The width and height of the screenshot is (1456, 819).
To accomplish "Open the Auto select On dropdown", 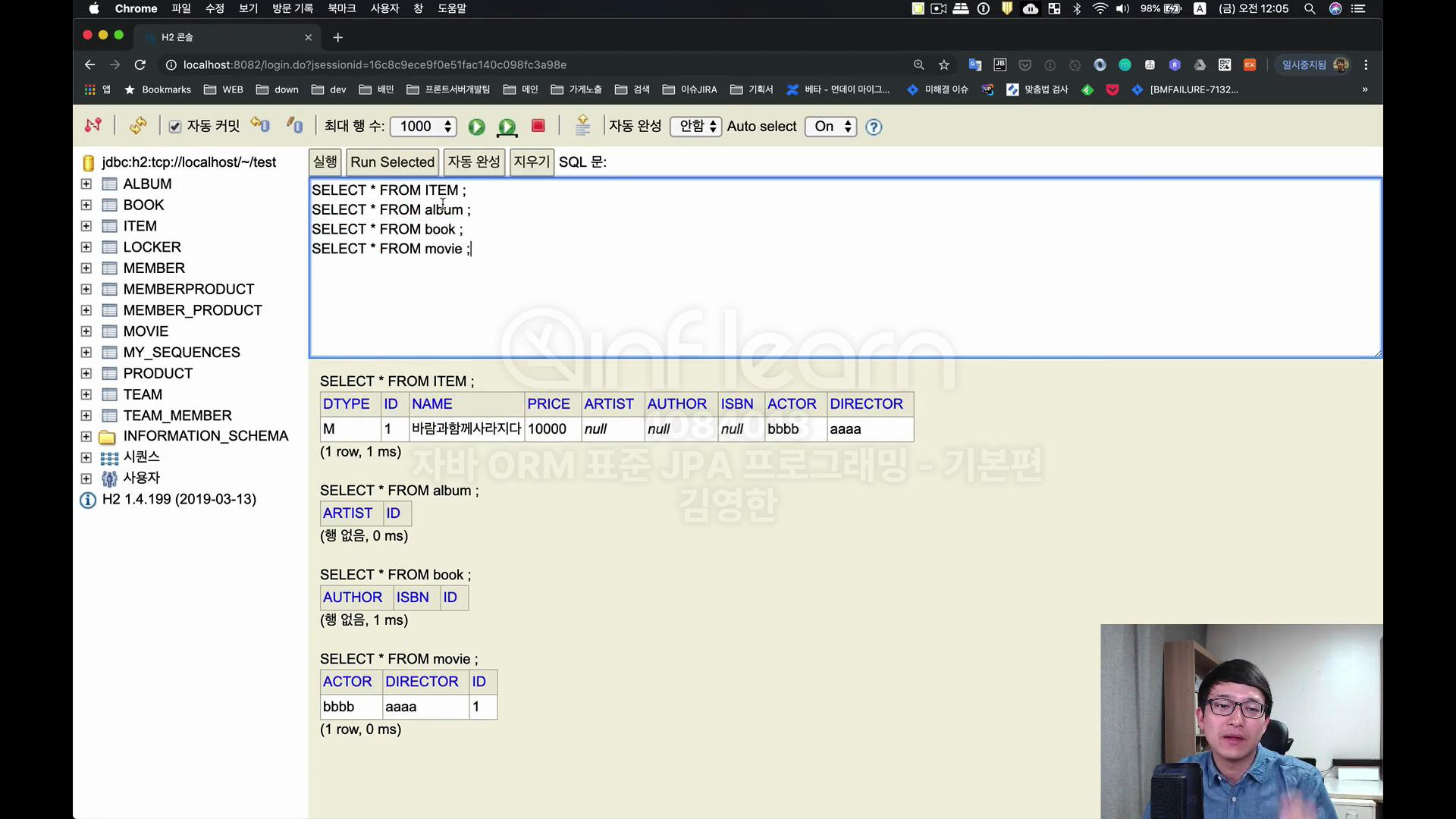I will tap(830, 127).
